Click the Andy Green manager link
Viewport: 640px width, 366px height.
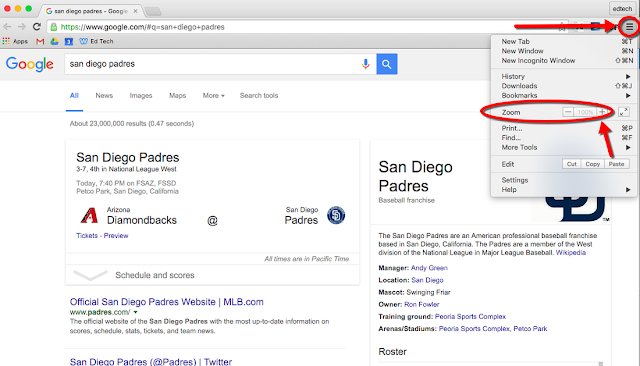click(429, 268)
